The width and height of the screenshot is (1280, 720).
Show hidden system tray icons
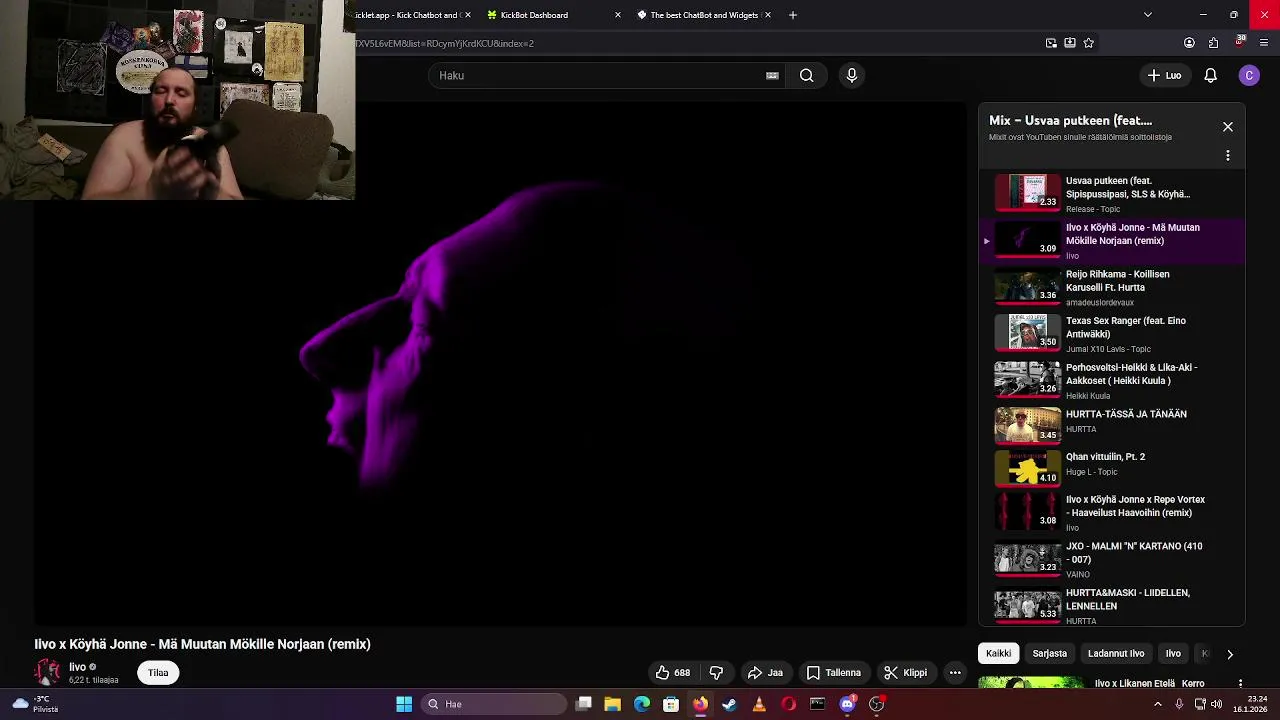[x=1158, y=704]
